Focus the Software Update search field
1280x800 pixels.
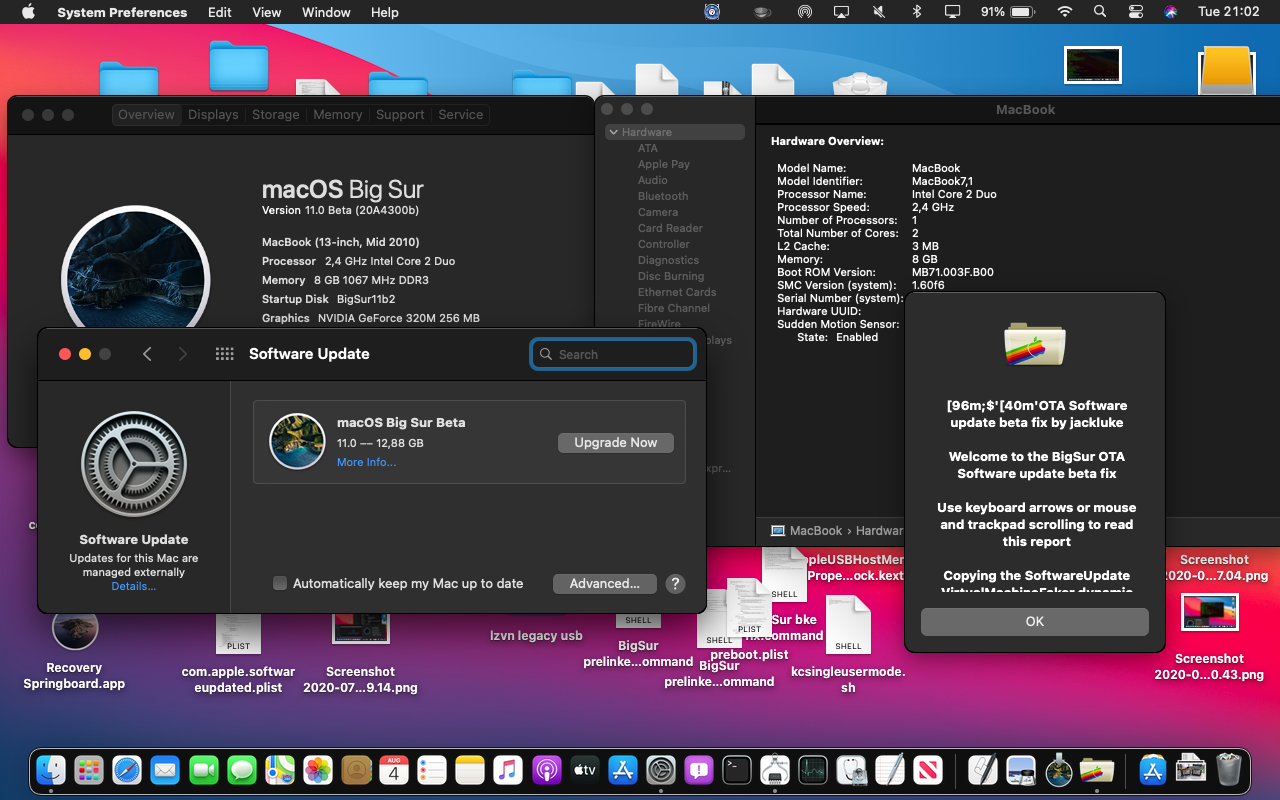click(613, 354)
